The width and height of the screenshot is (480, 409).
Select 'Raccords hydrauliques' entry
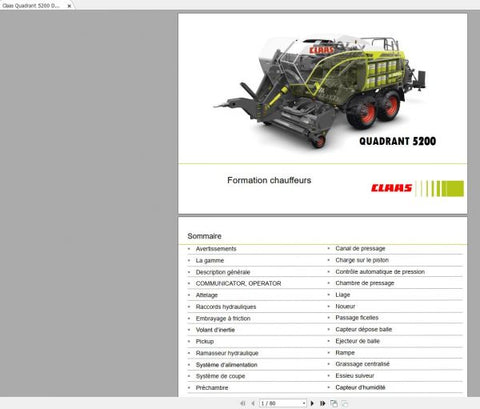(x=226, y=307)
